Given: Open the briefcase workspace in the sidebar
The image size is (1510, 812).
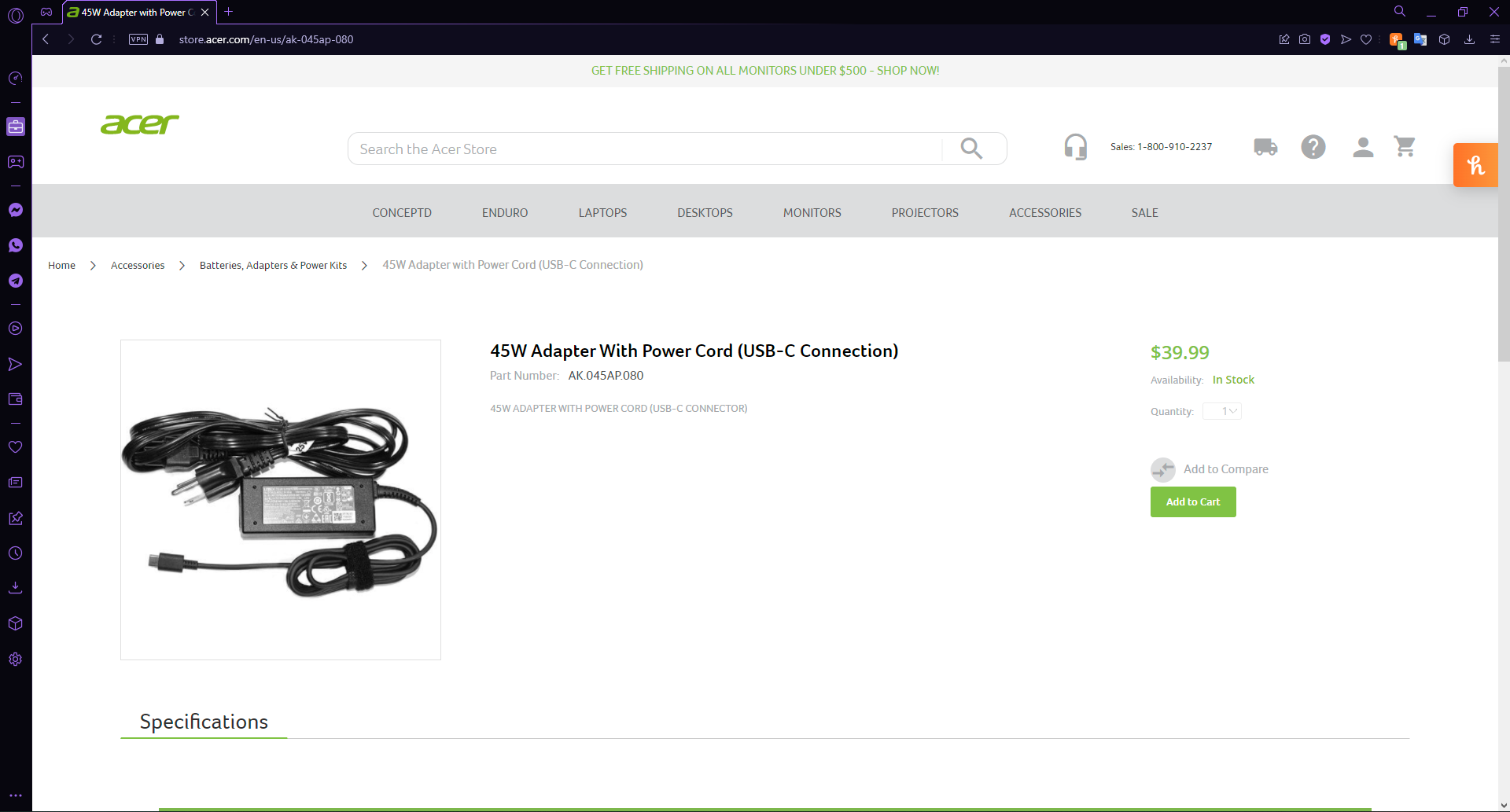Looking at the screenshot, I should [x=16, y=127].
